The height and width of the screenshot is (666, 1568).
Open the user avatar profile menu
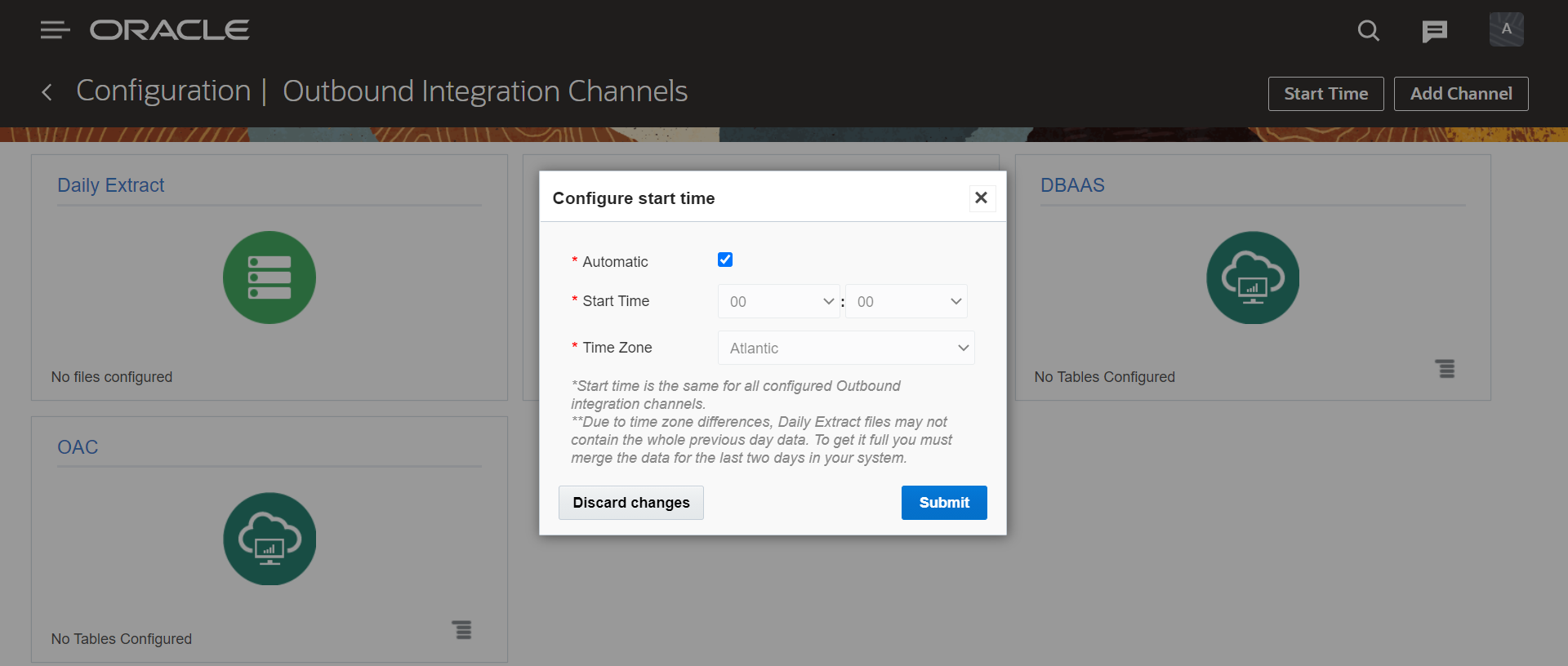point(1506,29)
